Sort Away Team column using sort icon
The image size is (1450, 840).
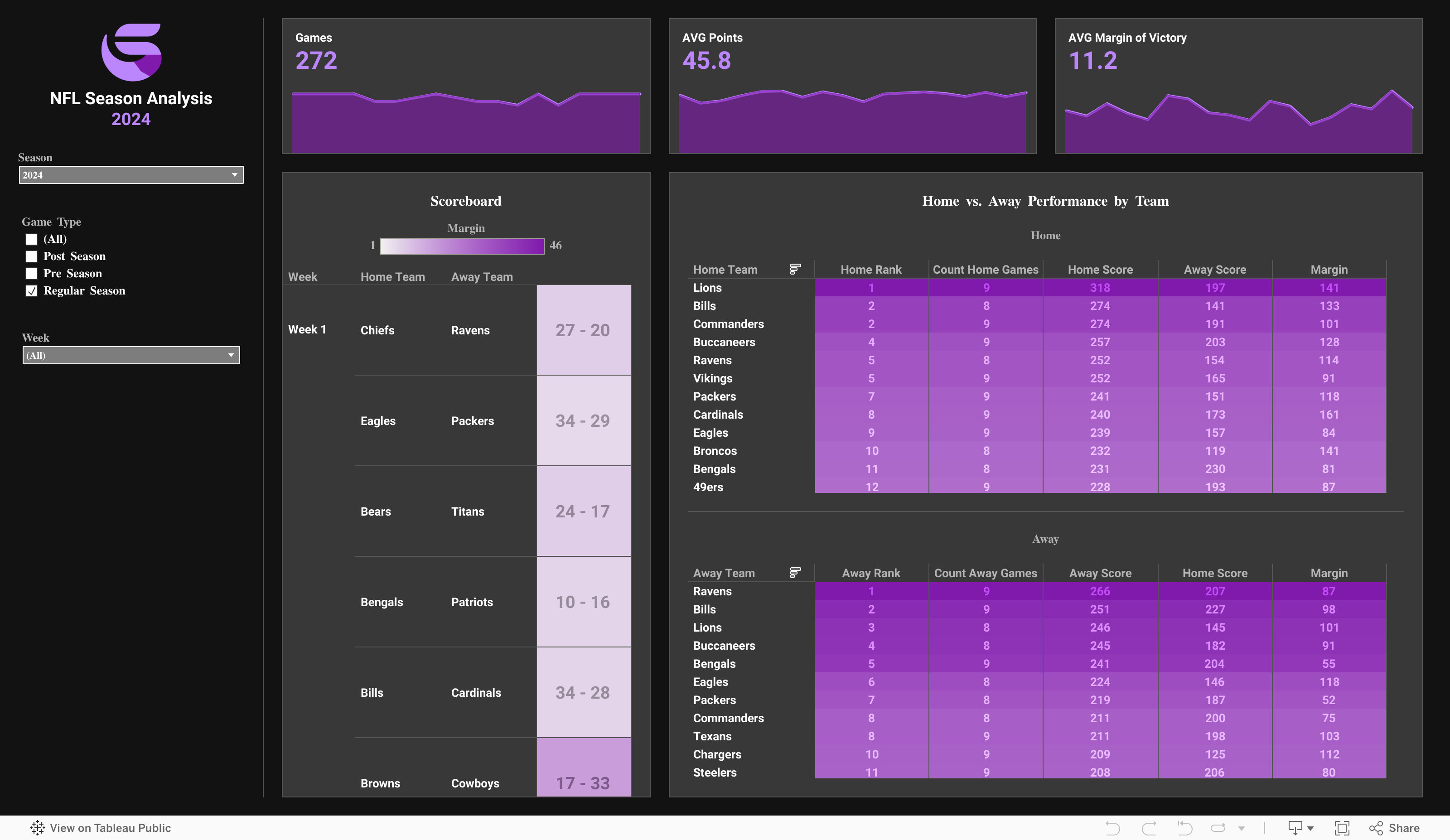click(795, 573)
